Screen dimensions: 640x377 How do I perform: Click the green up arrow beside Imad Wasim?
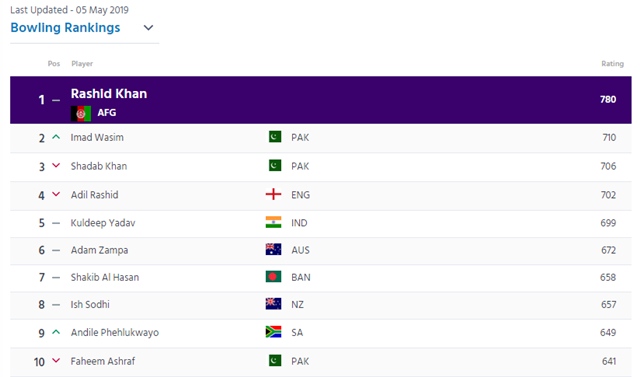point(56,137)
